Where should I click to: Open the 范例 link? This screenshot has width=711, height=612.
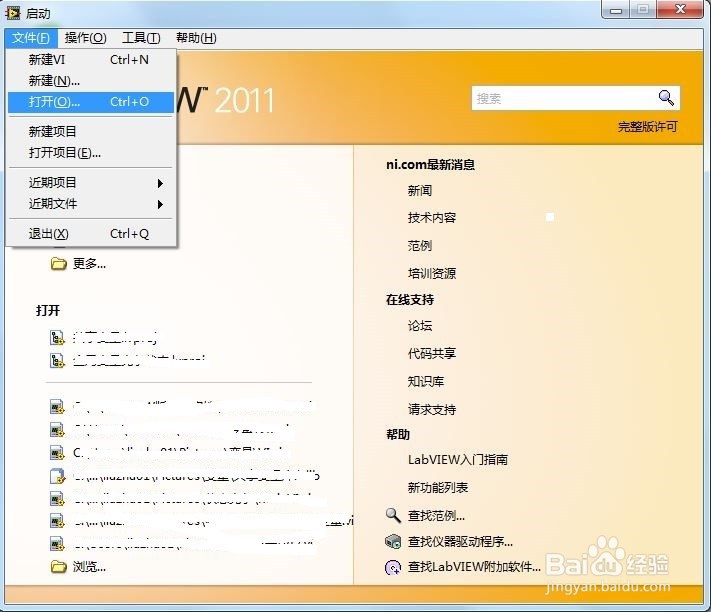click(419, 246)
